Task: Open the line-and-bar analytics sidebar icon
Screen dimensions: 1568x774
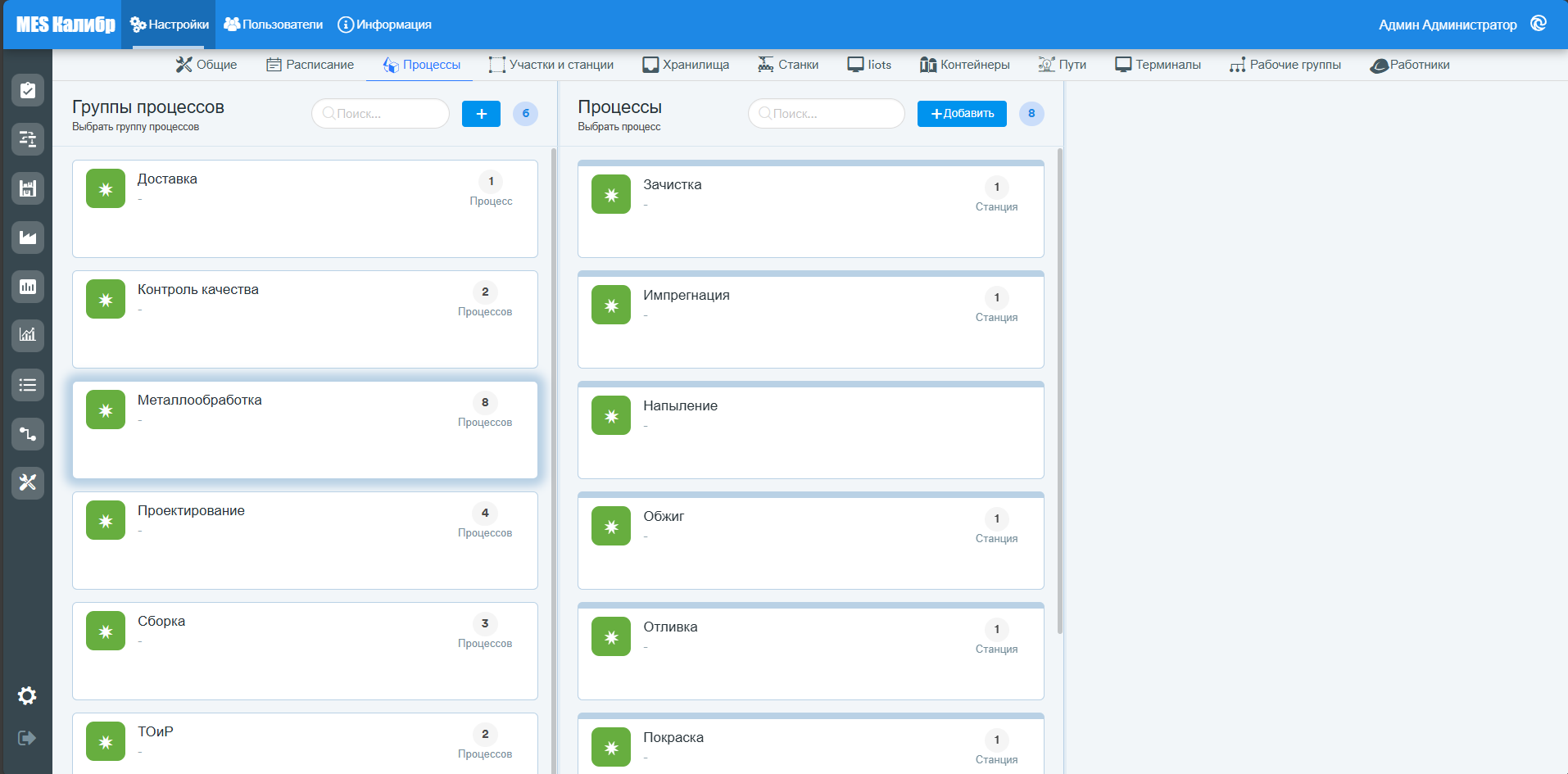Action: click(x=28, y=335)
